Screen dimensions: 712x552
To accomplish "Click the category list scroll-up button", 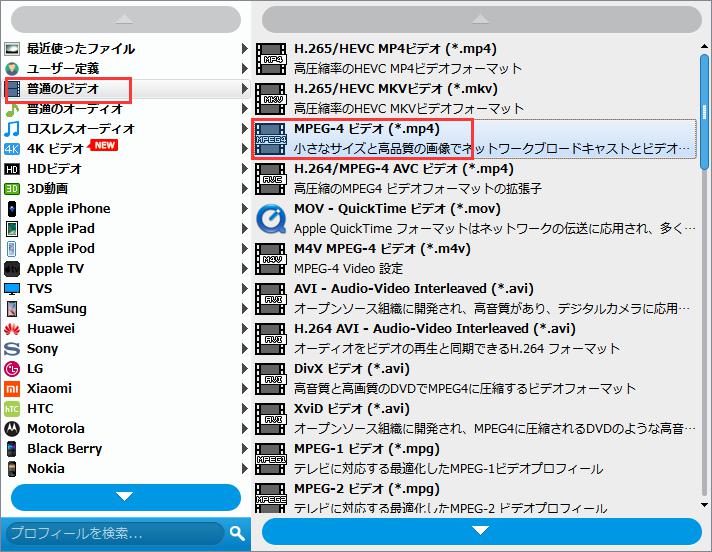I will point(125,20).
